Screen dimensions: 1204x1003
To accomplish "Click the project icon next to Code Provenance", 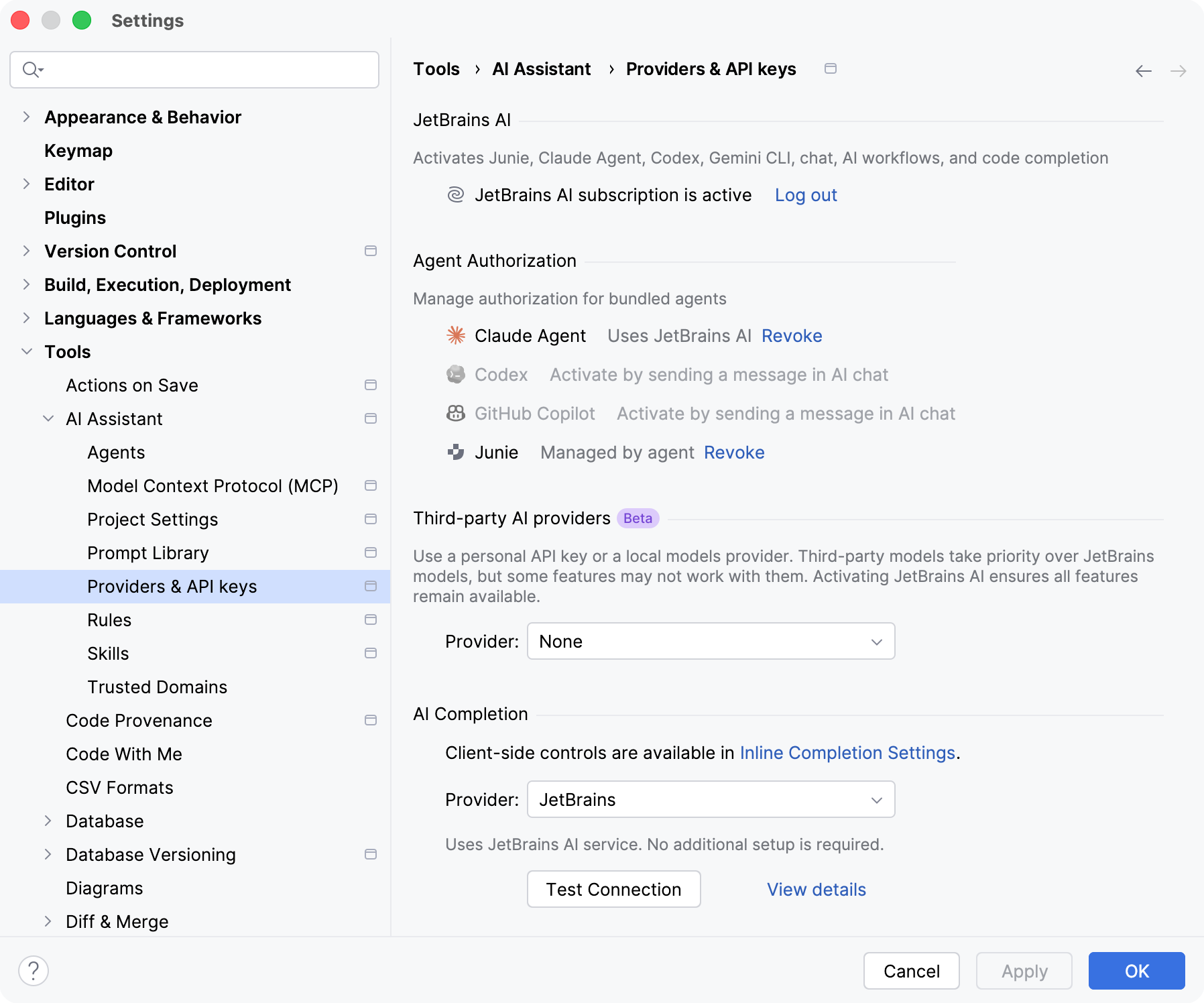I will pos(370,720).
